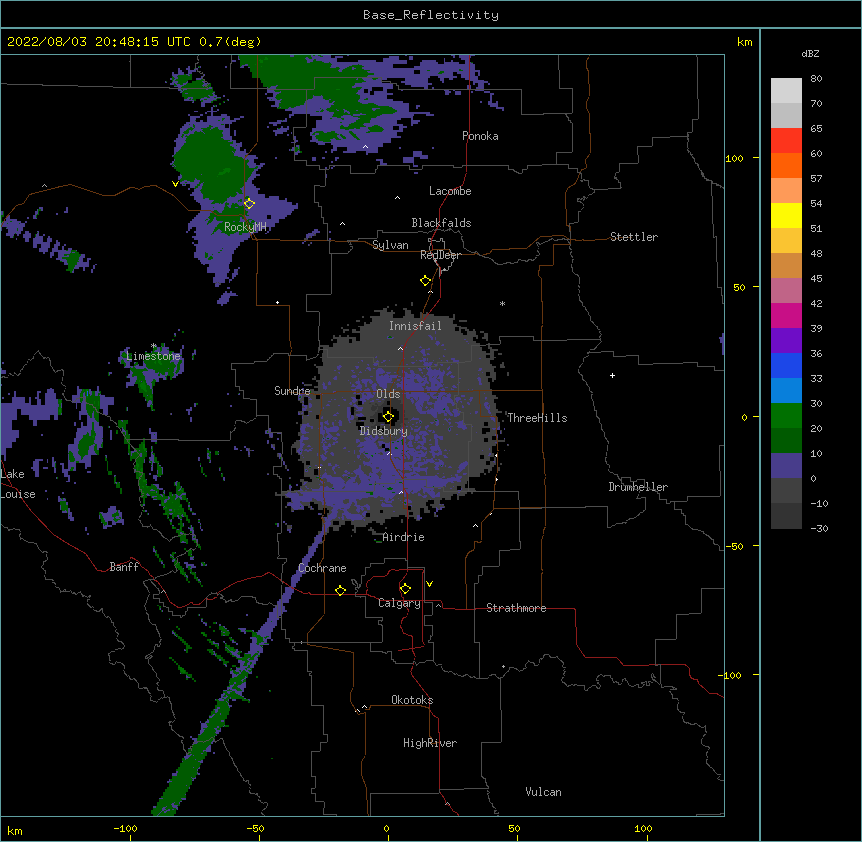Image resolution: width=862 pixels, height=842 pixels.
Task: Click the Drumheller label
Action: pyautogui.click(x=638, y=487)
